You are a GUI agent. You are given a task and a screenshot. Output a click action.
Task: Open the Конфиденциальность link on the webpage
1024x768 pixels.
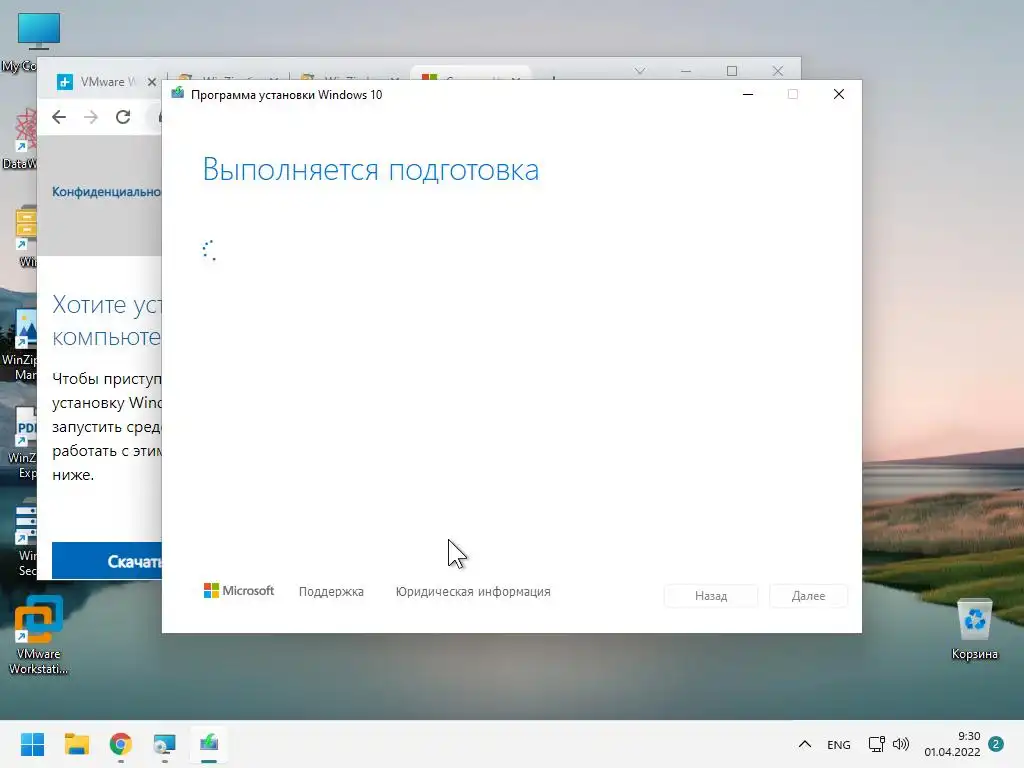pyautogui.click(x=106, y=191)
